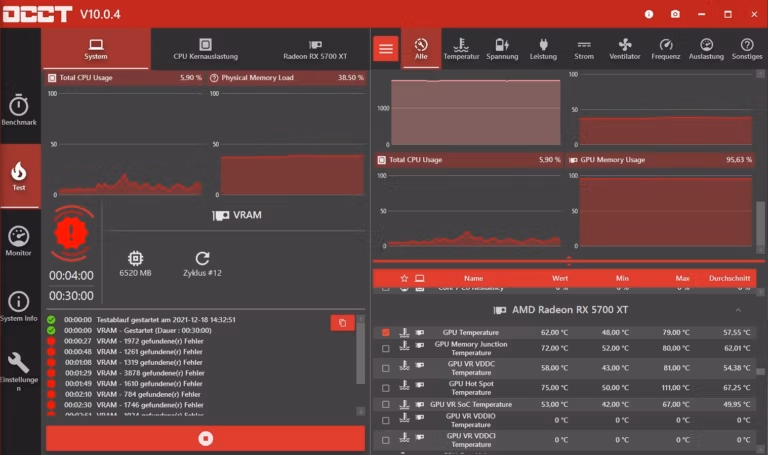Sort sensor table by Wert column
This screenshot has width=768, height=455.
point(560,278)
